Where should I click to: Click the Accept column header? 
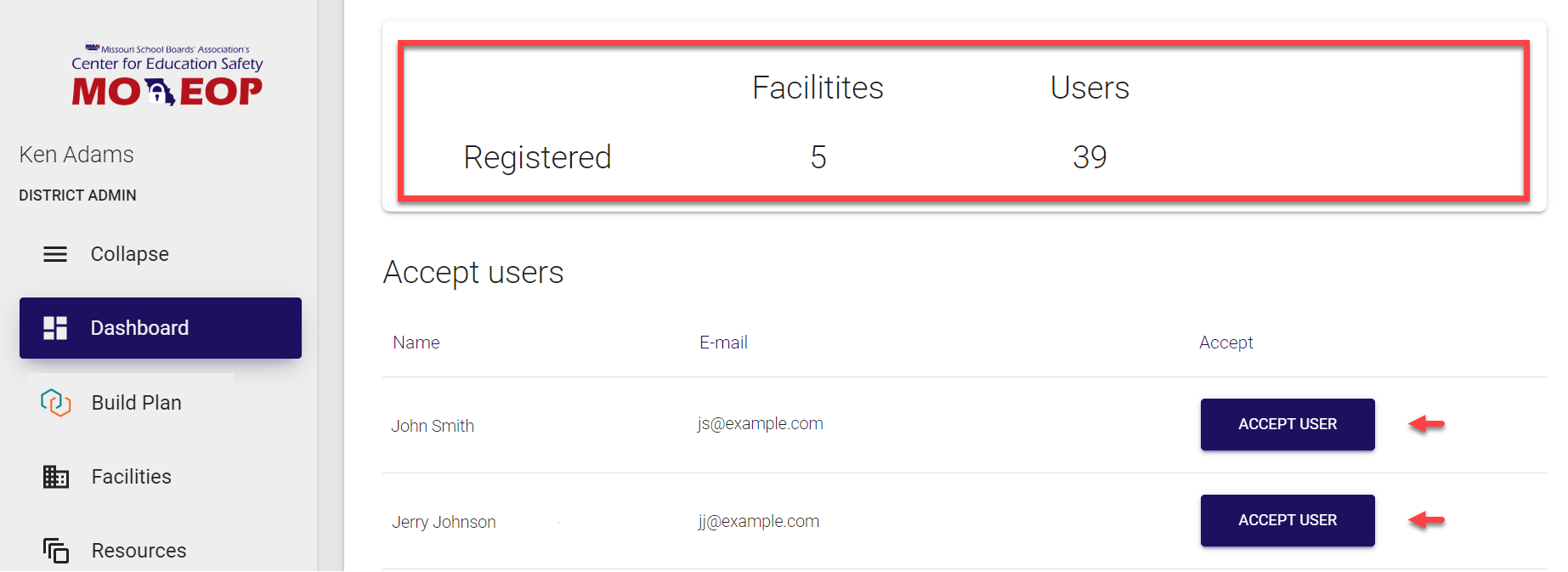click(1226, 343)
